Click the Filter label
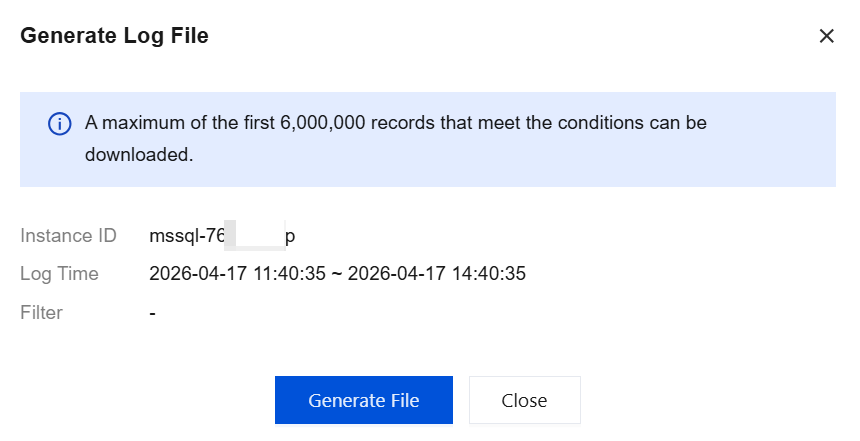This screenshot has height=441, width=860. pyautogui.click(x=41, y=312)
